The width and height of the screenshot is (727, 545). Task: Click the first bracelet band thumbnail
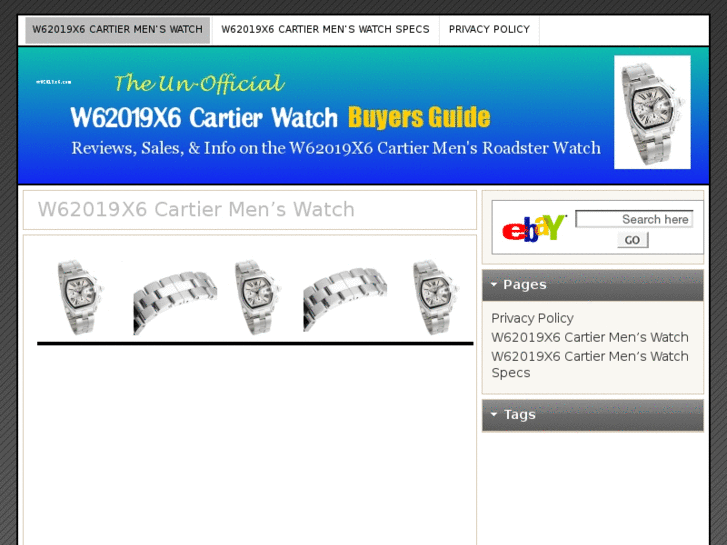point(175,302)
